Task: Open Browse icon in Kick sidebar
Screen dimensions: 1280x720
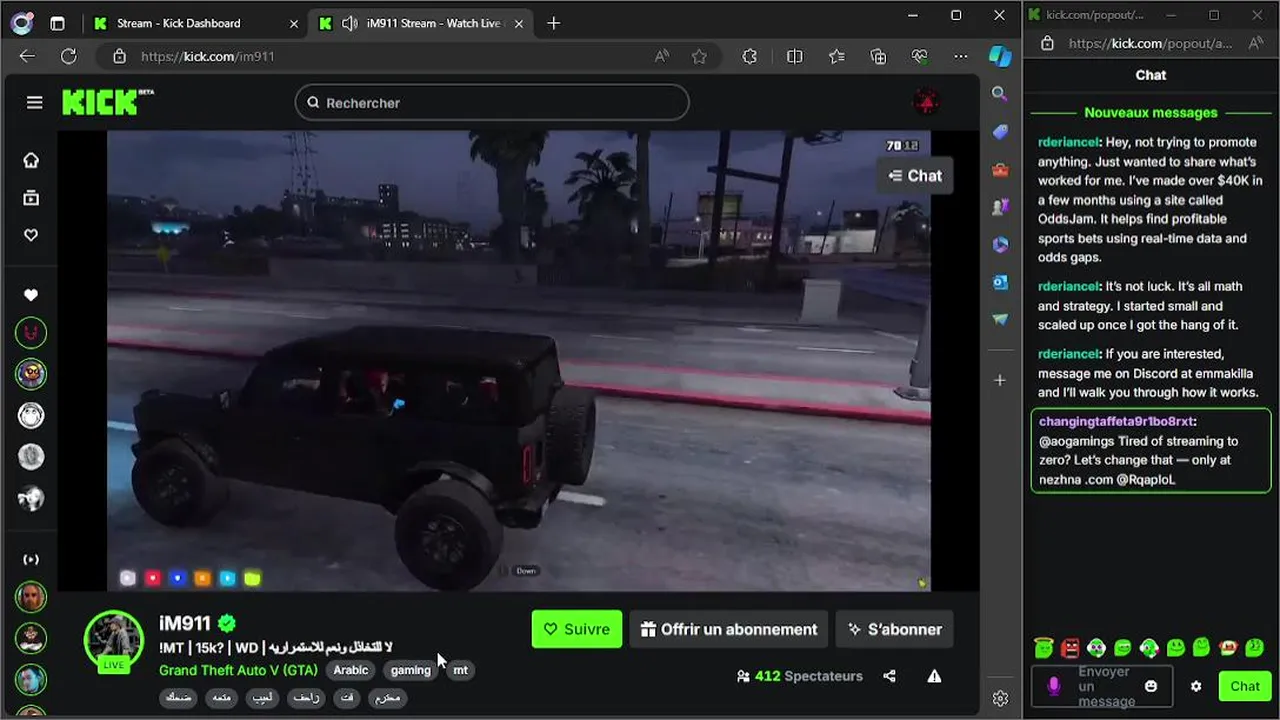Action: [31, 198]
